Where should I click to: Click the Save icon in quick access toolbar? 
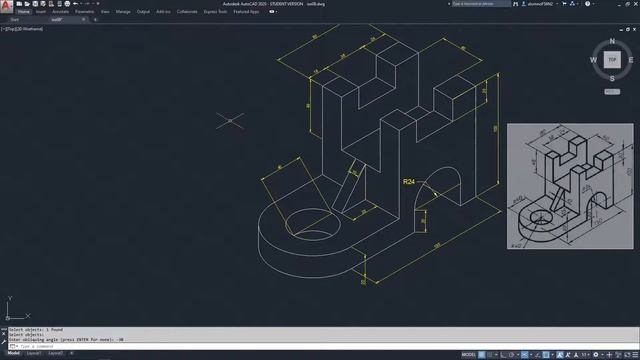(36, 4)
